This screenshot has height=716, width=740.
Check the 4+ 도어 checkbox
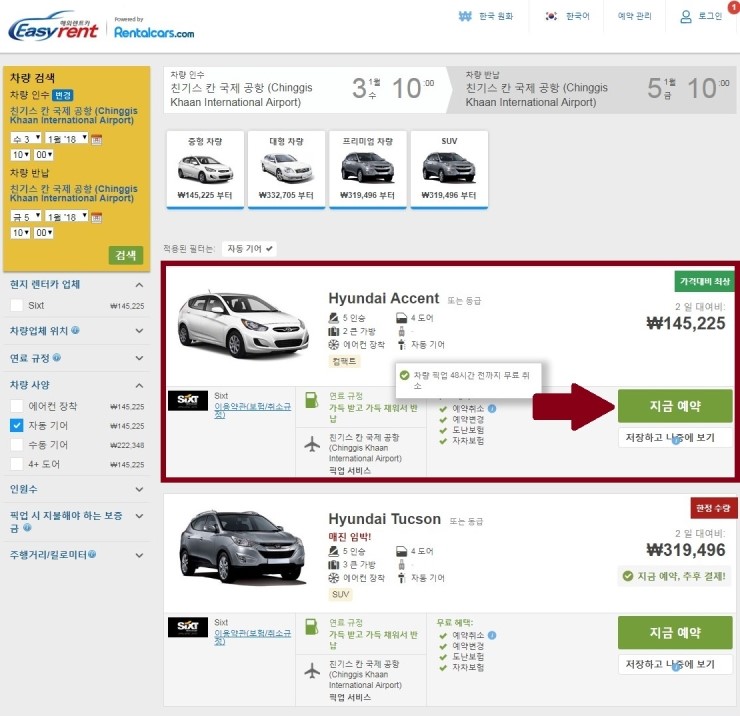click(17, 464)
